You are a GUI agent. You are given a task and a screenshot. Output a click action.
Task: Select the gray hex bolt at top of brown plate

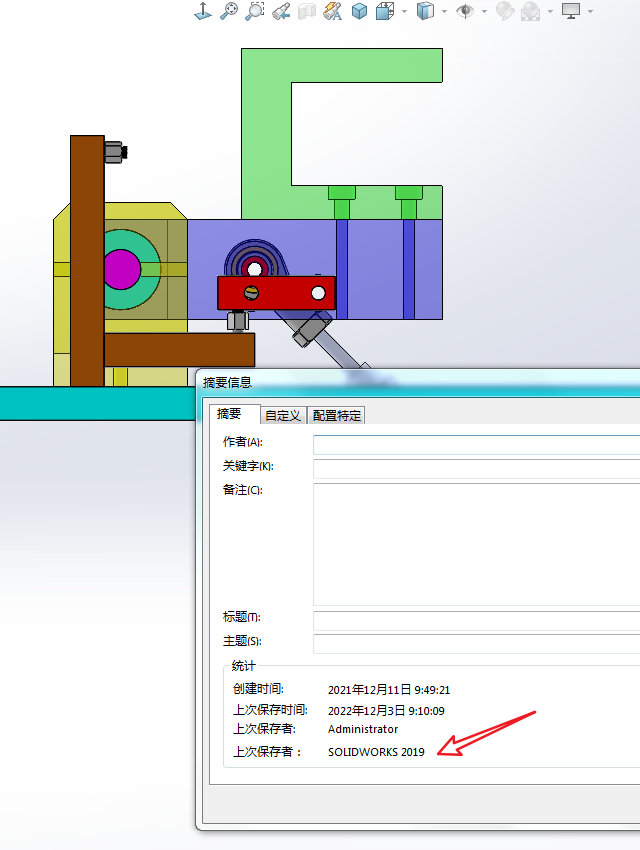pos(115,152)
